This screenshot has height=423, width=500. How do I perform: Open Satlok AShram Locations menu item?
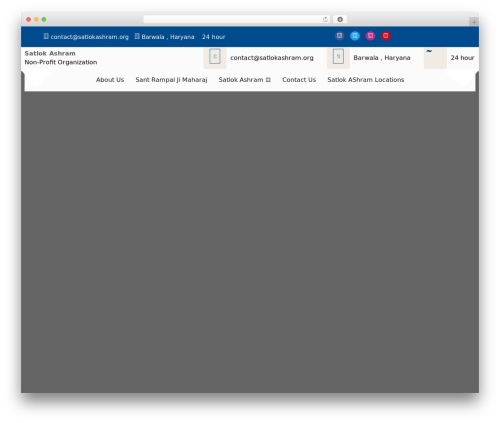pyautogui.click(x=366, y=80)
